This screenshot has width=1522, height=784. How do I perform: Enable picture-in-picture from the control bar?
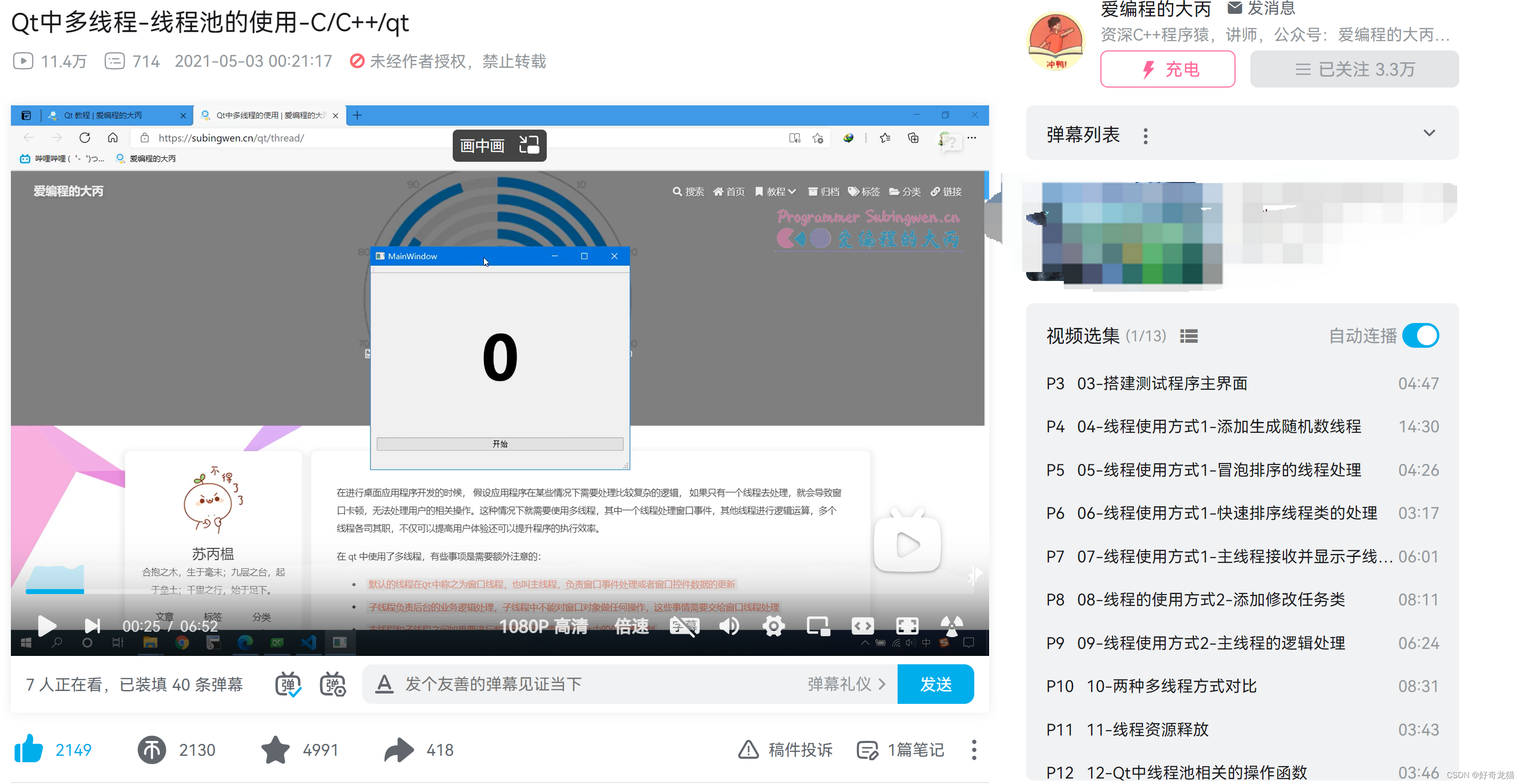818,626
